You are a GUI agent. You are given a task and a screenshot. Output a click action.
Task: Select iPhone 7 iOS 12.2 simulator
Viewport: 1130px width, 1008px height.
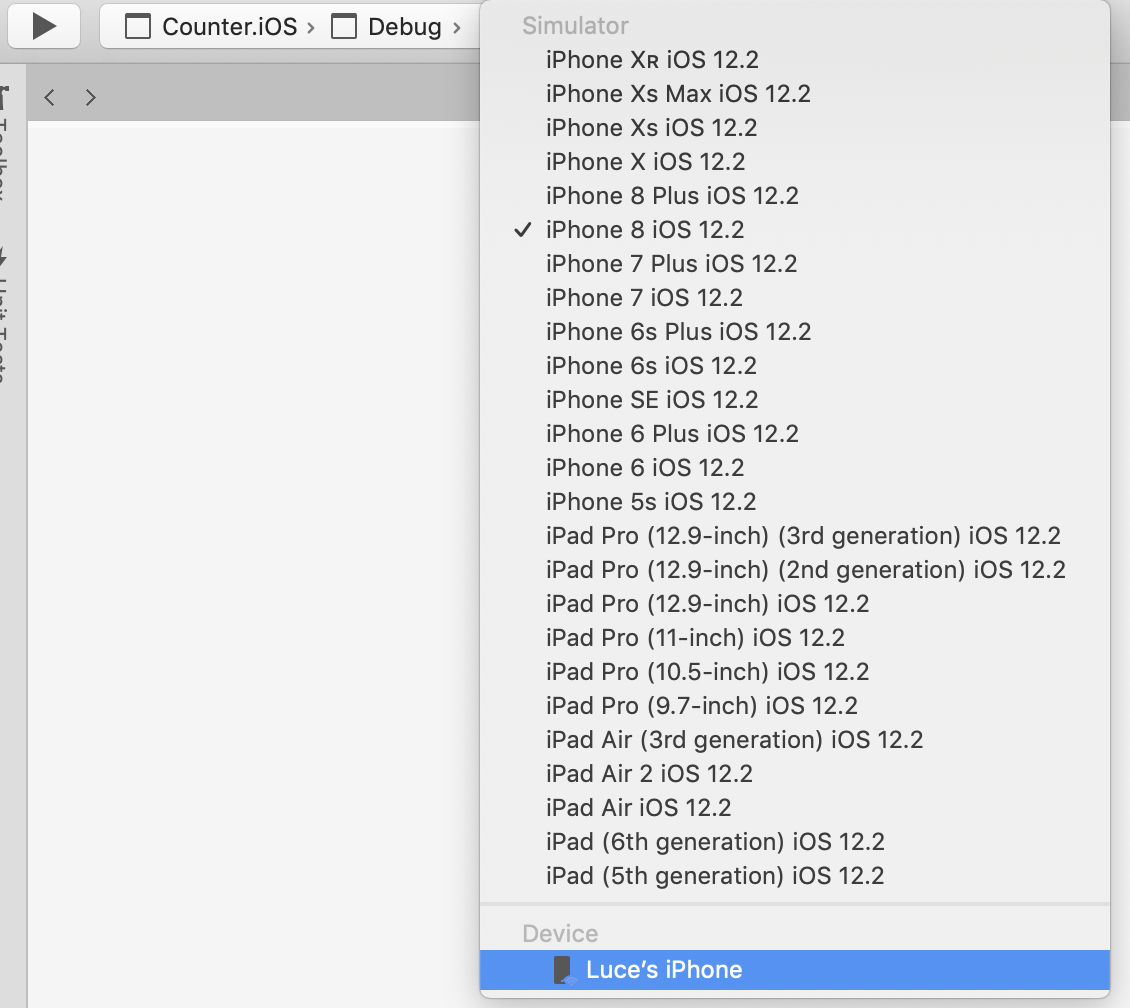[795, 298]
